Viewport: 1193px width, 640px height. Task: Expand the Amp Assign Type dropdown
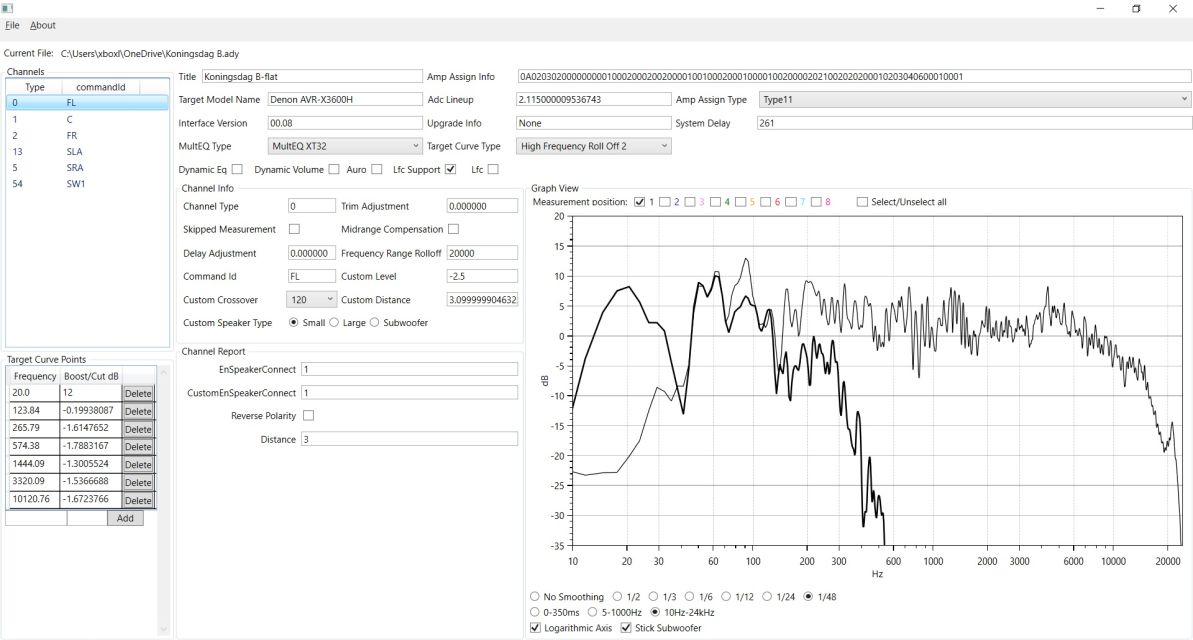point(974,100)
